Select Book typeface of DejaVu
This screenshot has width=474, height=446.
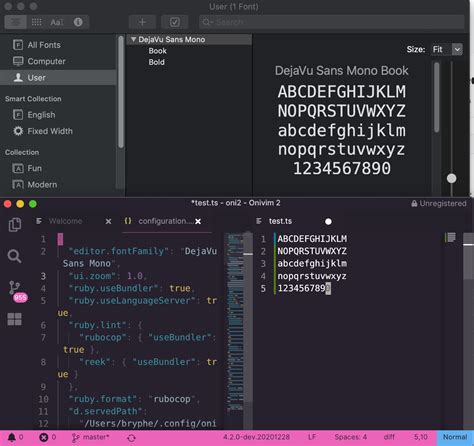[x=157, y=51]
